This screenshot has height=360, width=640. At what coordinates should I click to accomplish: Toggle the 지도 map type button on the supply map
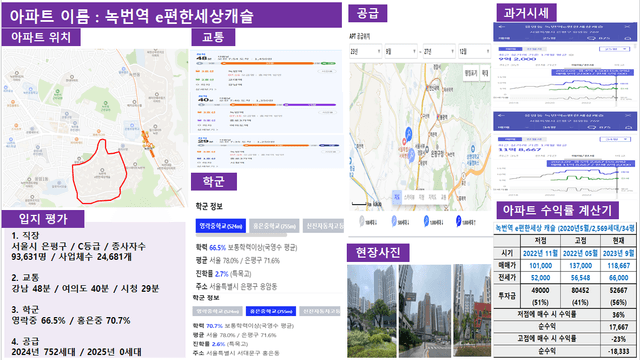(397, 197)
